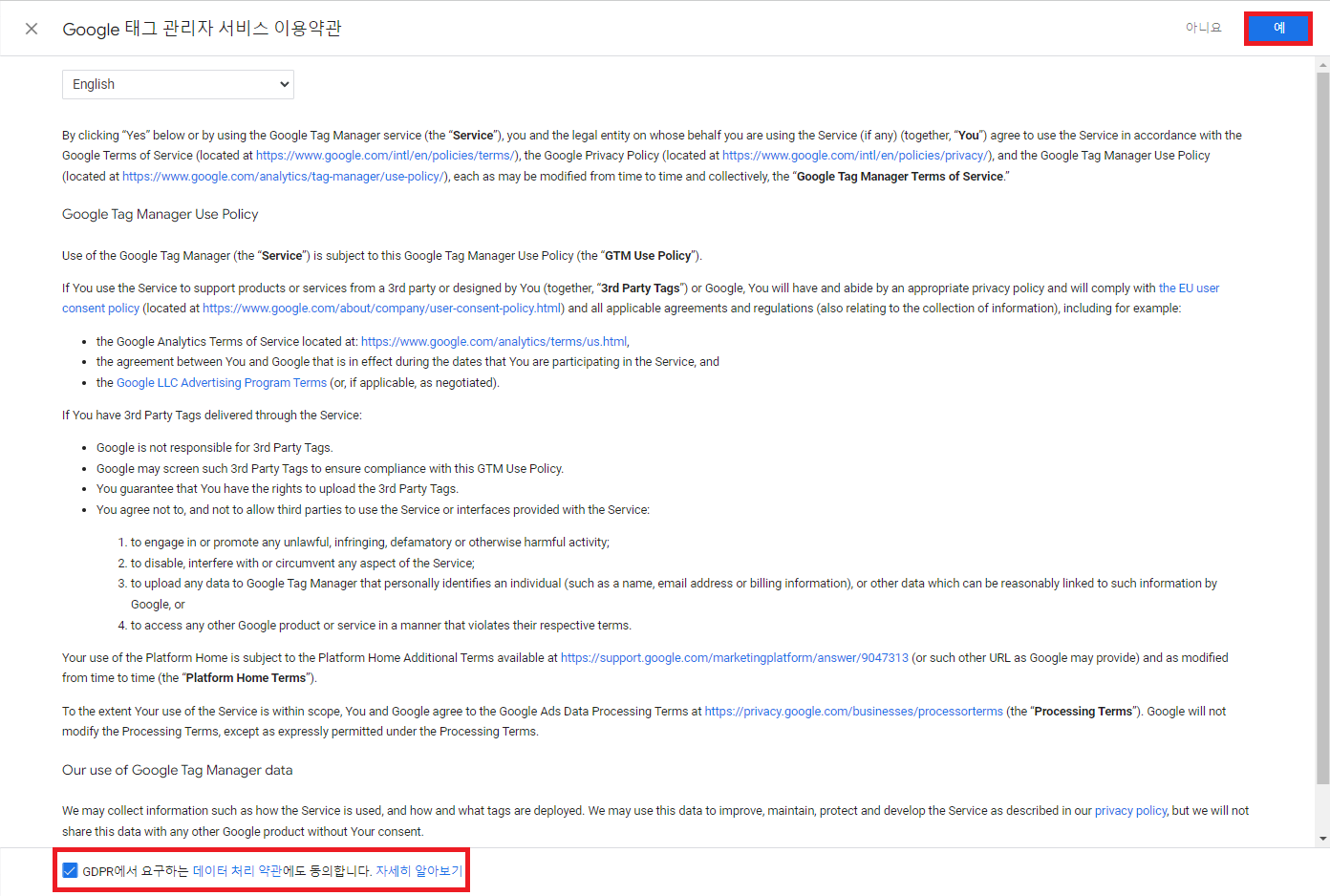
Task: Open the Google LLC Advertising Program Terms link
Action: point(221,382)
